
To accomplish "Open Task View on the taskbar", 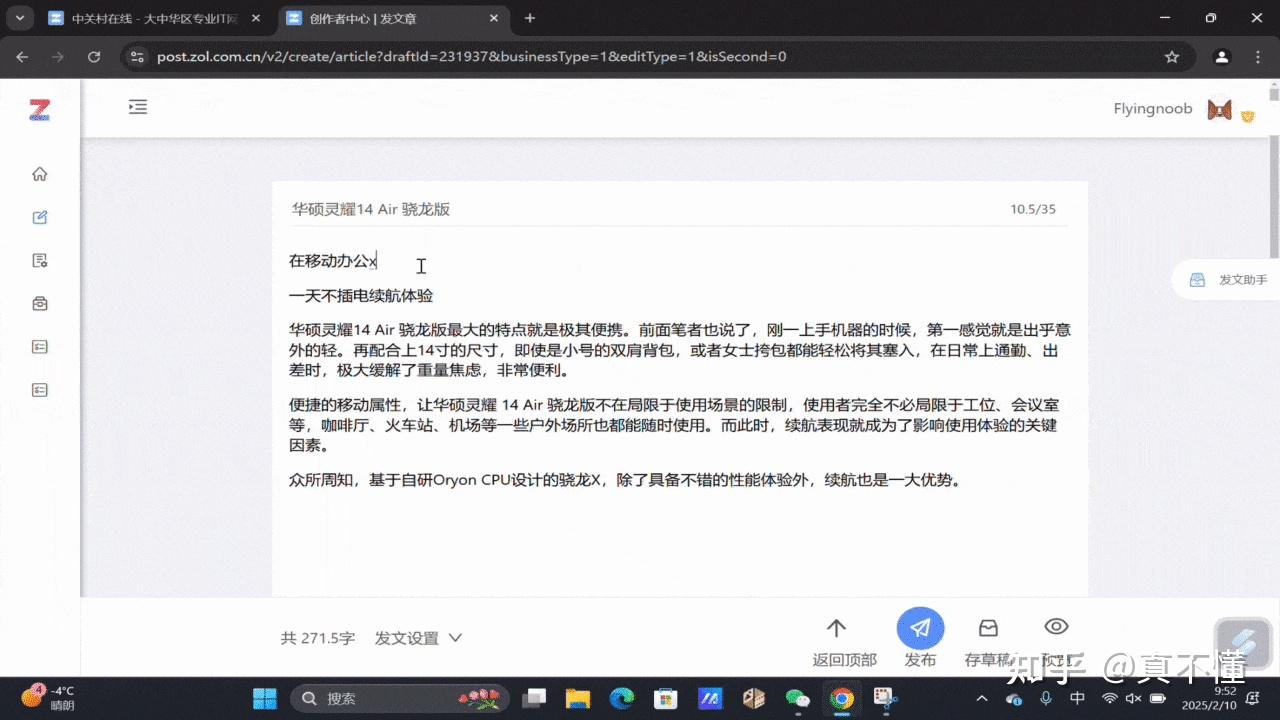I will (x=536, y=698).
